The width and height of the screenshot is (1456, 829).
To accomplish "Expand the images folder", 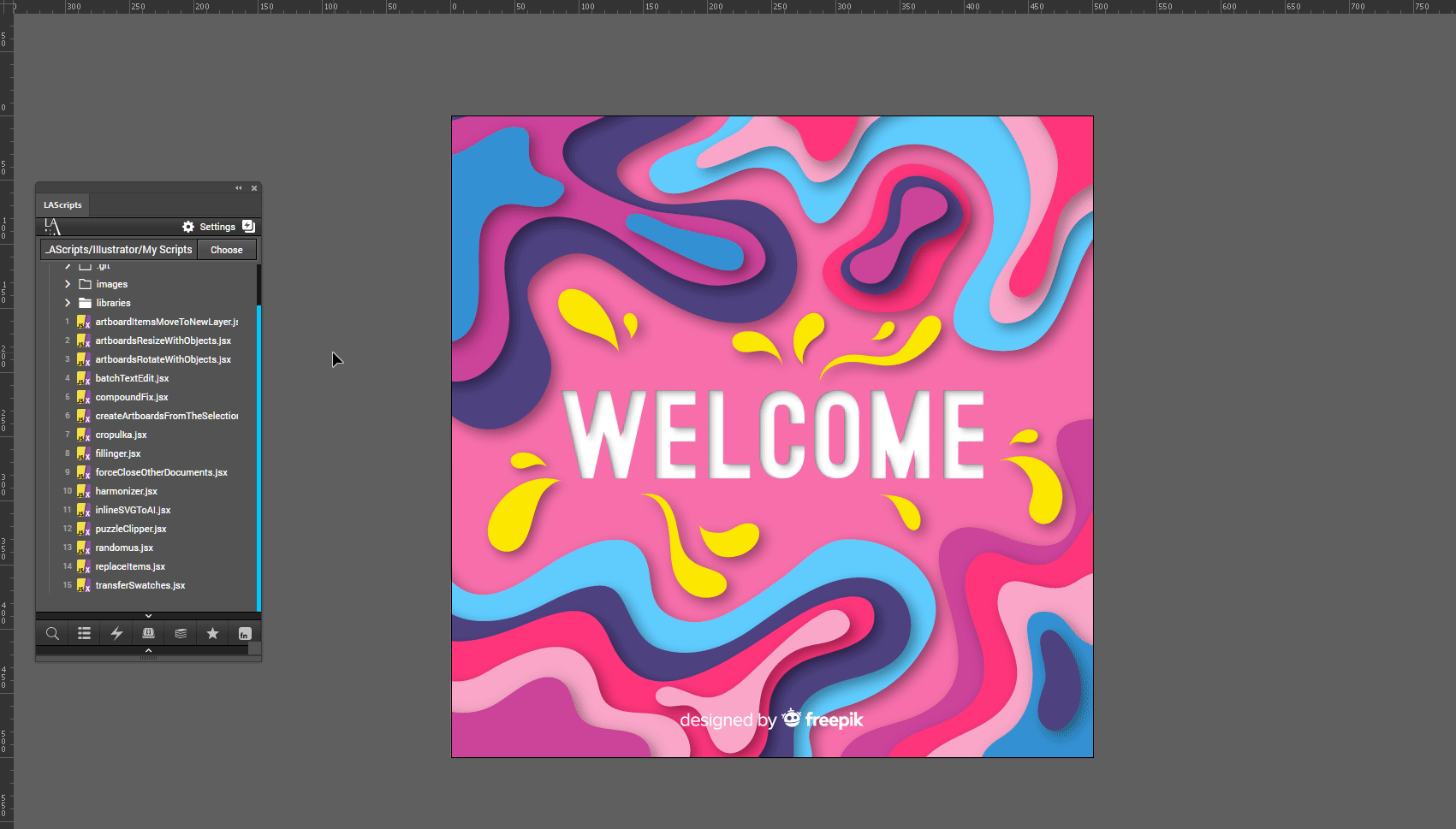I will [x=68, y=284].
